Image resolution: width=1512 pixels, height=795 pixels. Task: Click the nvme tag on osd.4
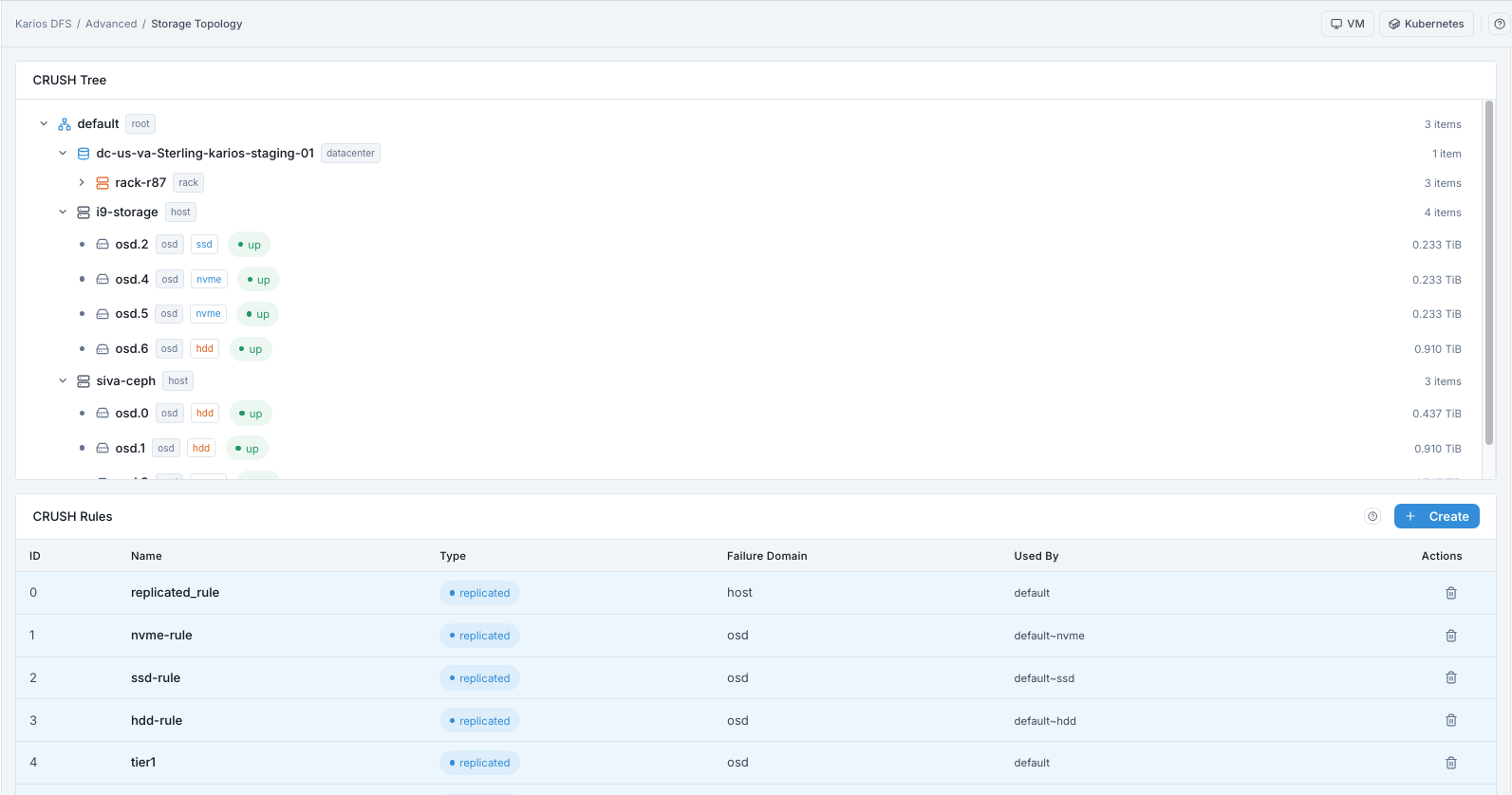pyautogui.click(x=209, y=280)
